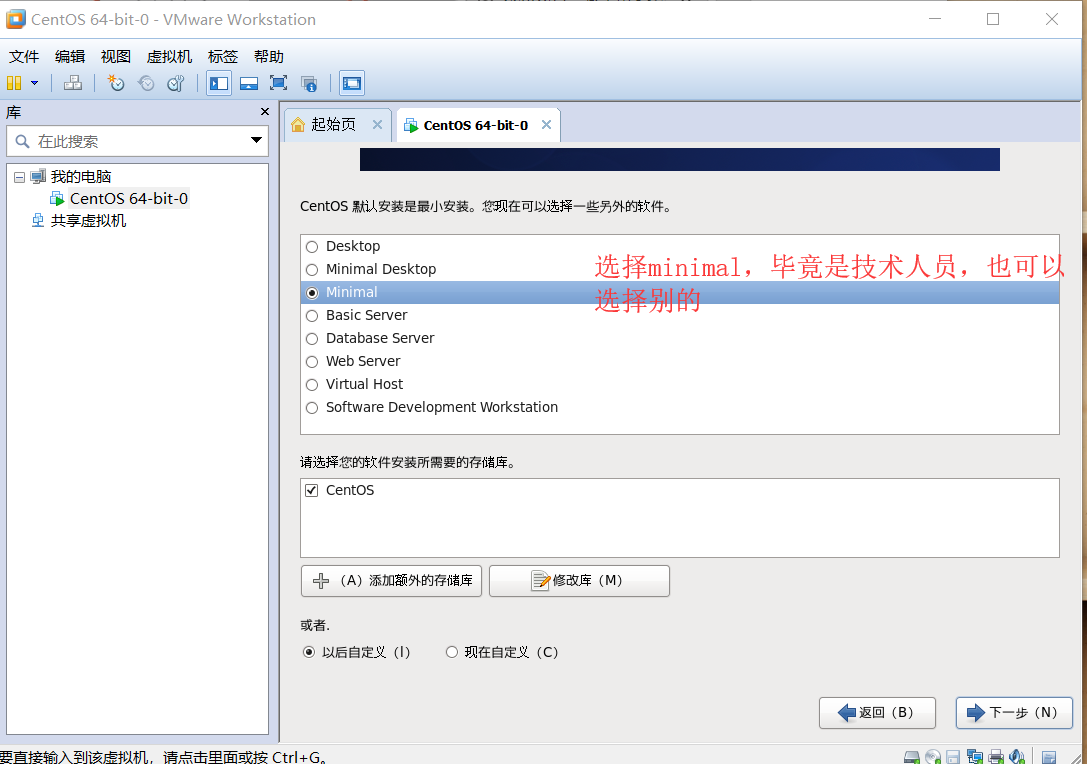Click the message log status icon
The width and height of the screenshot is (1087, 764).
tap(1050, 756)
